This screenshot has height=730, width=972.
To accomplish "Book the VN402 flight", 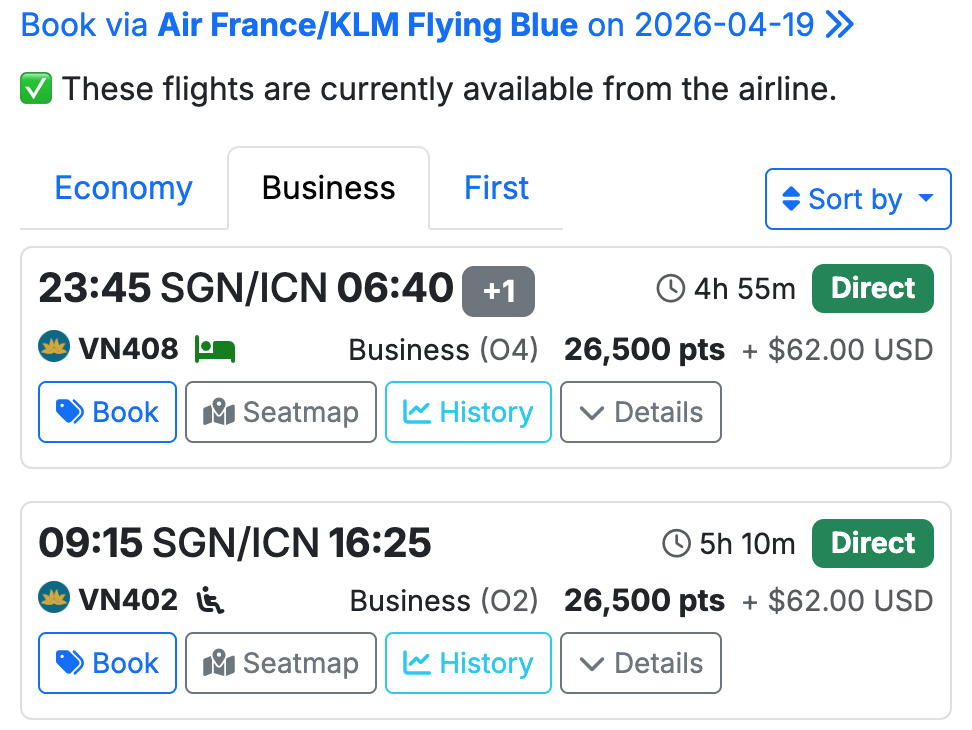I will (108, 663).
